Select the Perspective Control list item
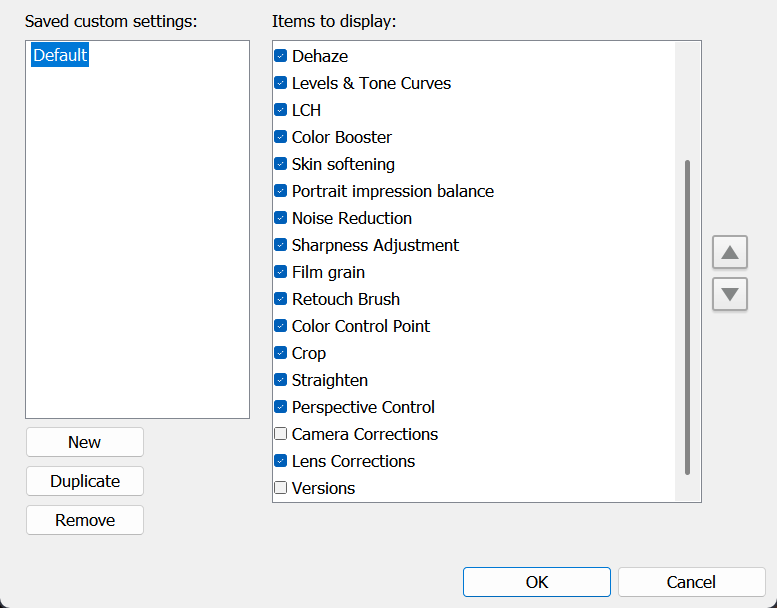This screenshot has width=777, height=608. (363, 407)
